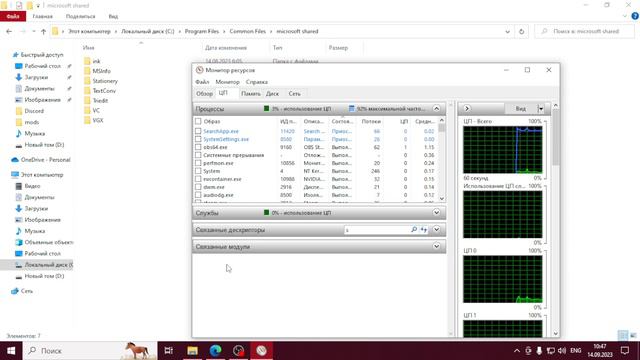Go up one folder level in Explorer

43,31
